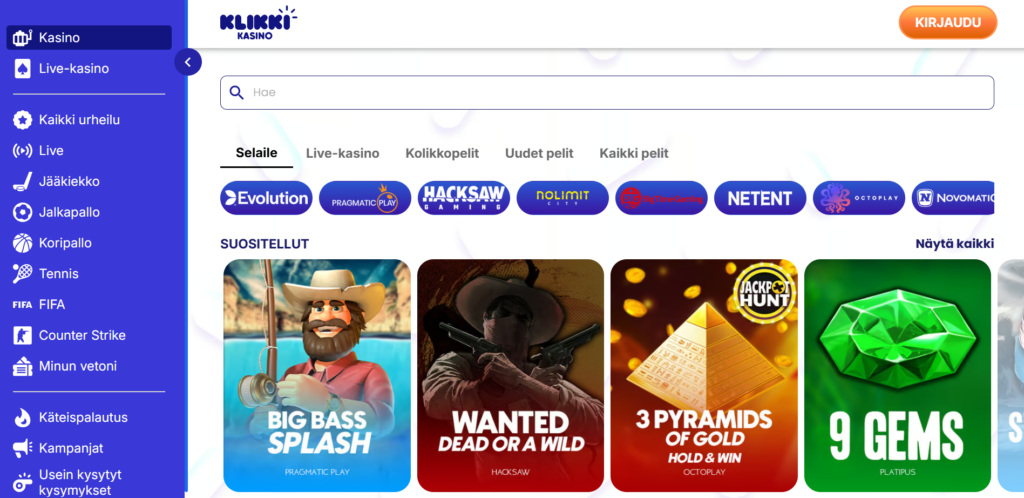Click the Näytä kaikki link

coord(955,244)
